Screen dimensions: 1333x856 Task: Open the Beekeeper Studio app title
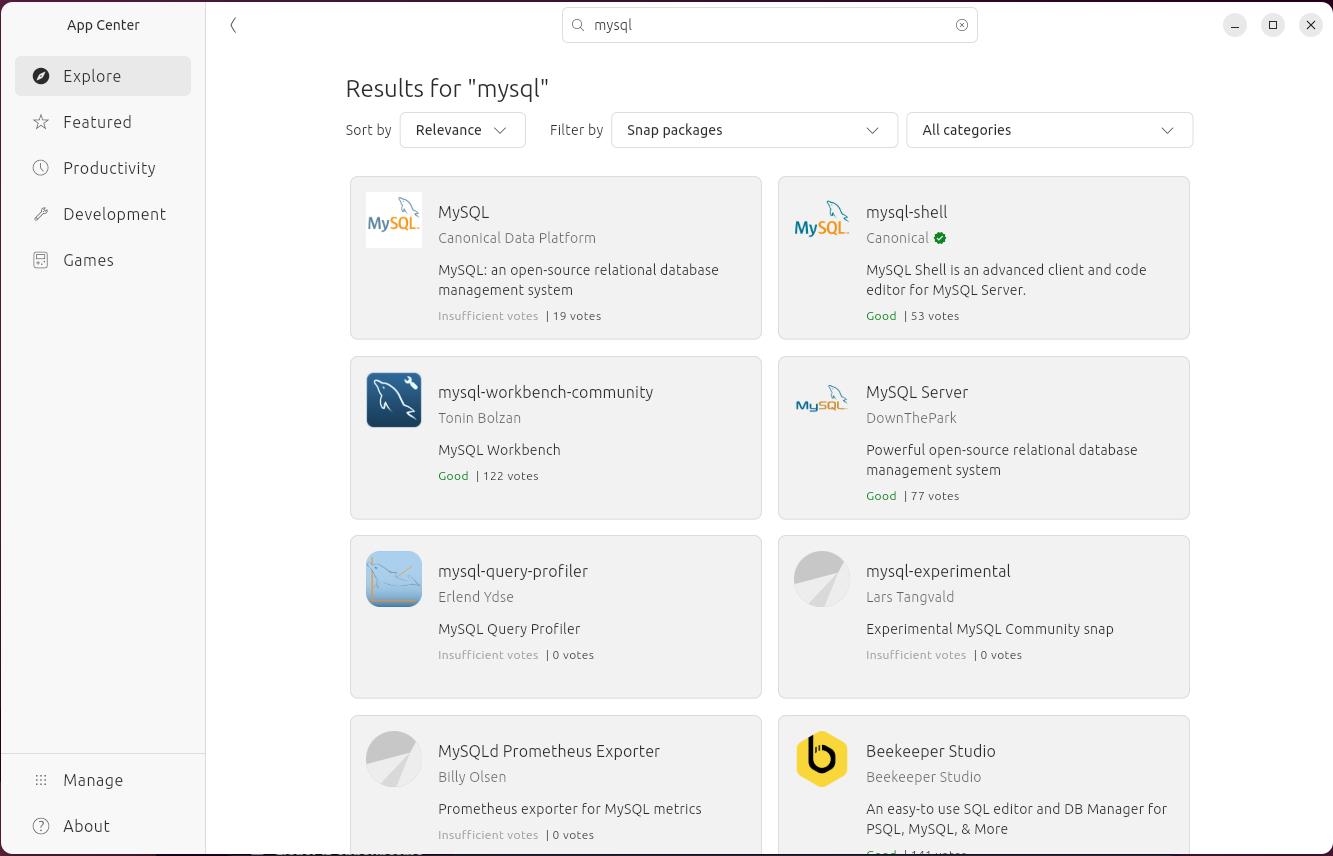point(931,751)
